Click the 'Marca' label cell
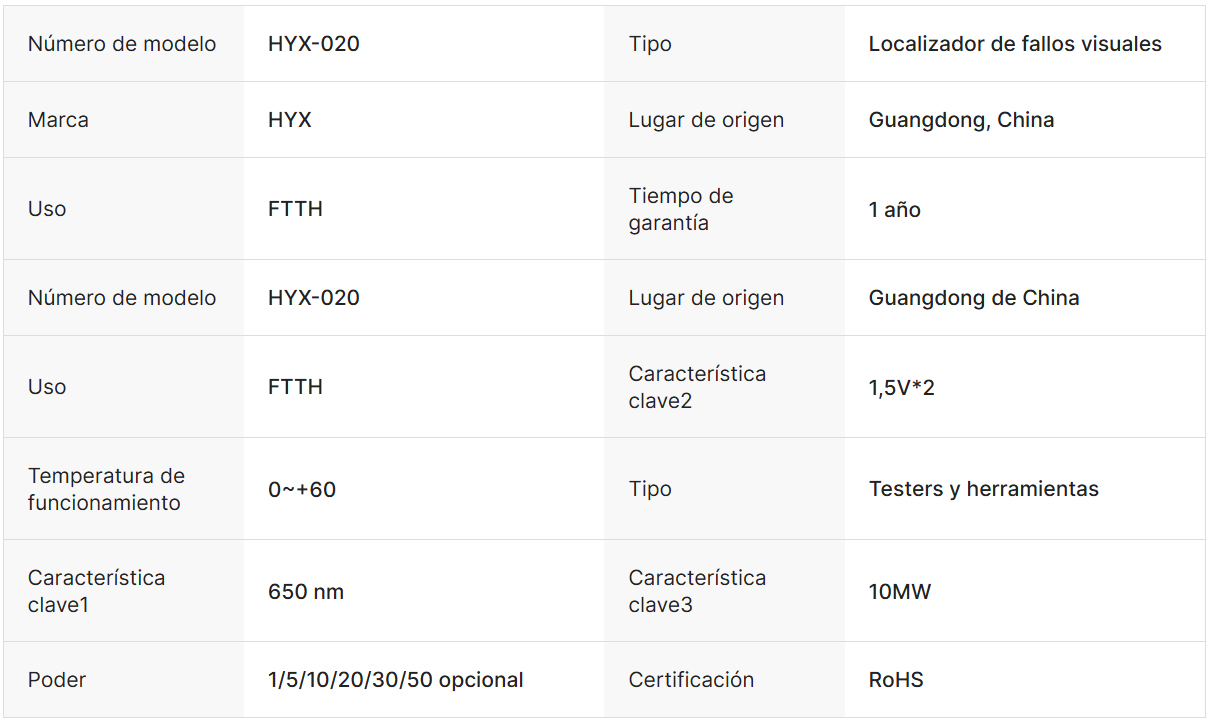Viewport: 1211px width, 722px height. (58, 120)
